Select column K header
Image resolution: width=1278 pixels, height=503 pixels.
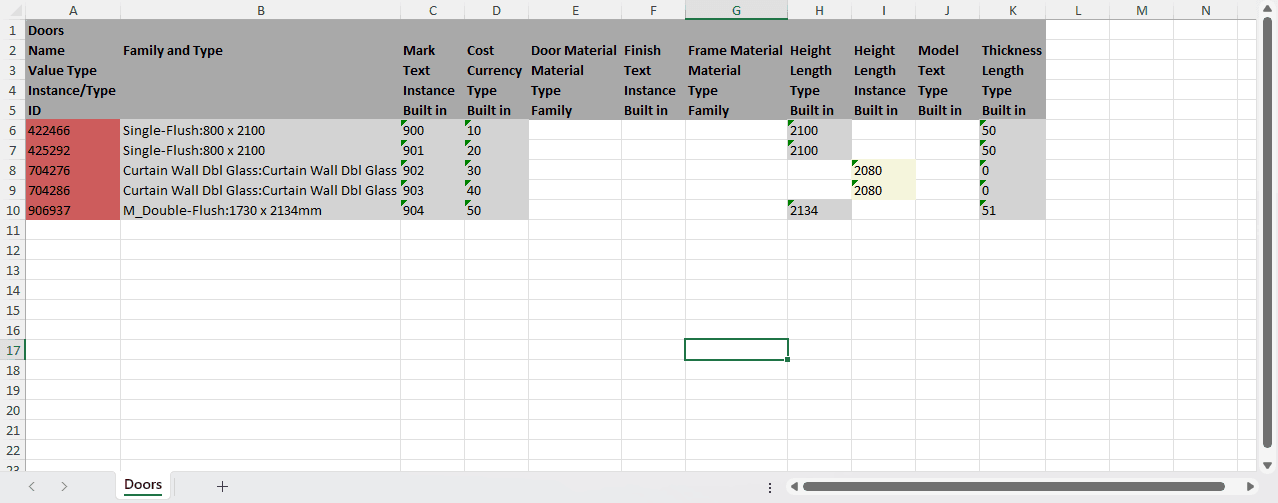coord(1012,10)
